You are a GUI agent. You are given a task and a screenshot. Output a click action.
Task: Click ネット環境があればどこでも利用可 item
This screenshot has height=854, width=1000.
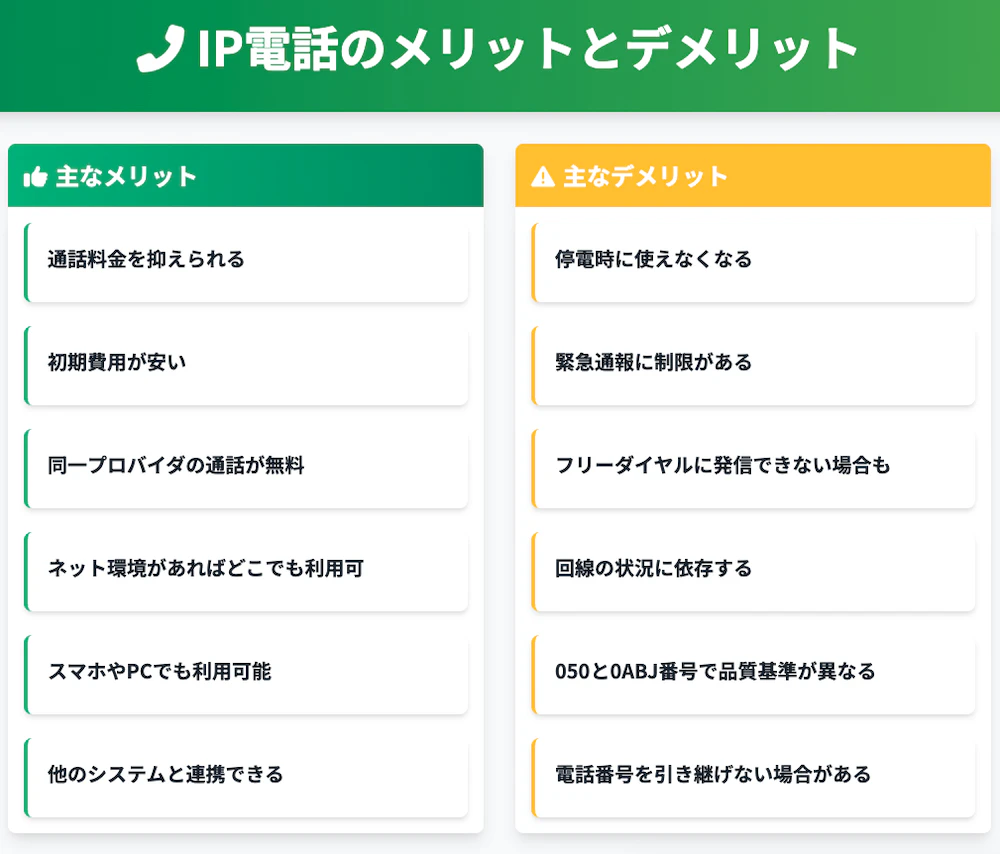pos(246,569)
